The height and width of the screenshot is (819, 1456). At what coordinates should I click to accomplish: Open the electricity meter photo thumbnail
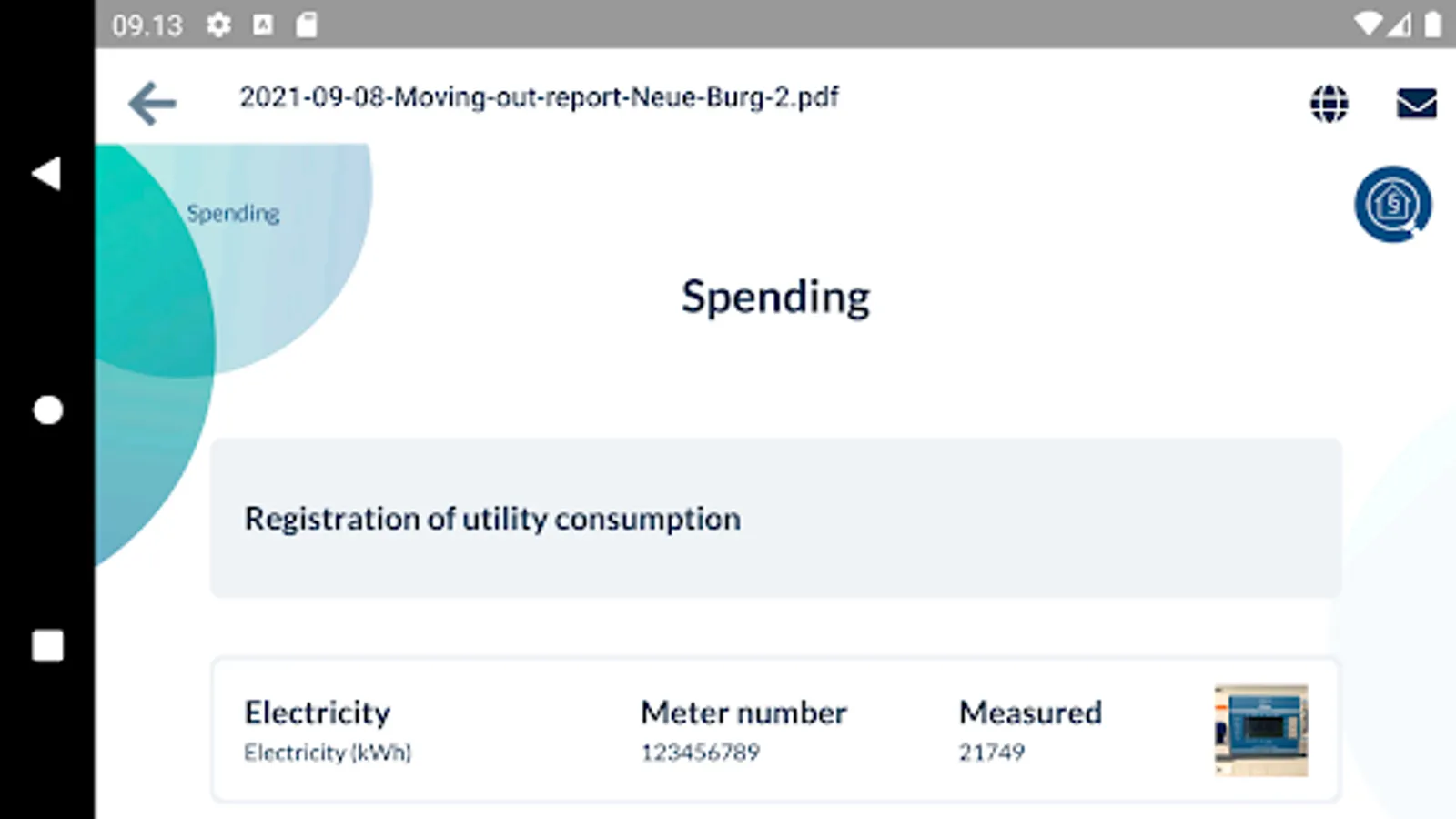(x=1261, y=730)
